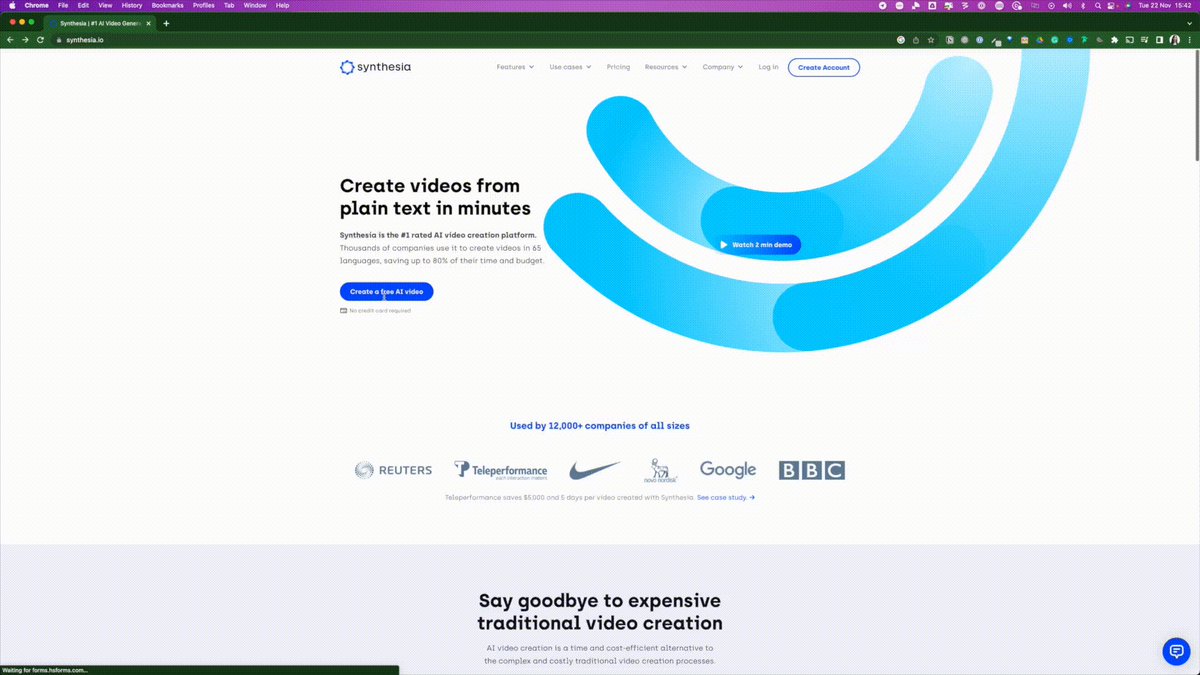Image resolution: width=1200 pixels, height=675 pixels.
Task: Open the Pricing page link
Action: pos(618,67)
